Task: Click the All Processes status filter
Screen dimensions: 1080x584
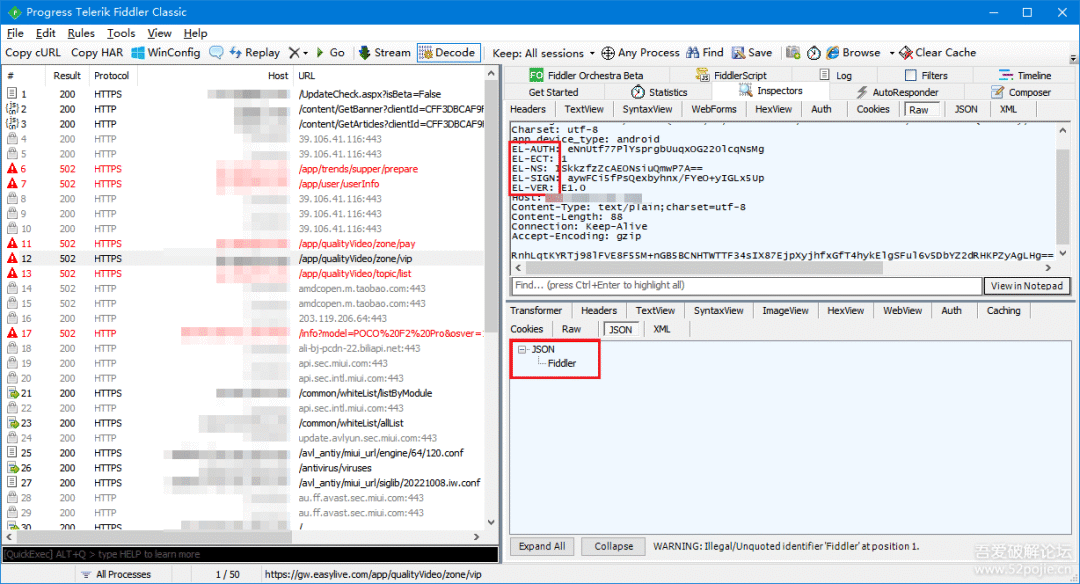Action: pos(116,574)
